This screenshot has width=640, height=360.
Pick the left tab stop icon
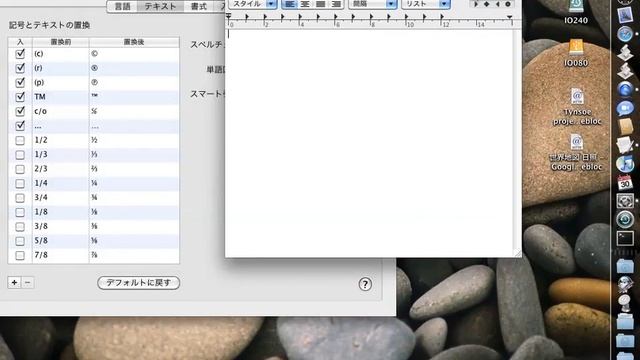476,4
